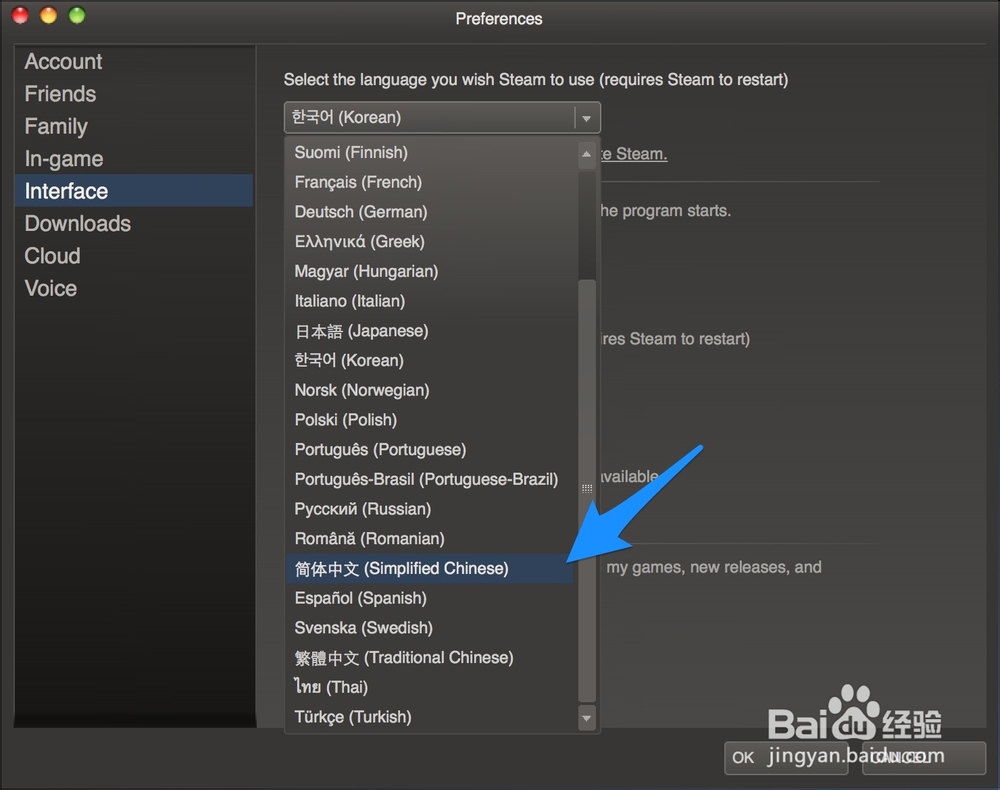Choose Italiano (Italian) from the list
This screenshot has height=790, width=1000.
pyautogui.click(x=431, y=301)
